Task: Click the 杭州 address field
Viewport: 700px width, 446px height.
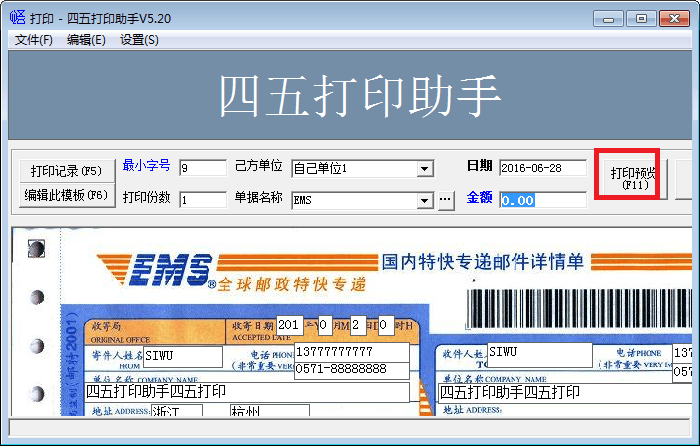Action: tap(270, 410)
